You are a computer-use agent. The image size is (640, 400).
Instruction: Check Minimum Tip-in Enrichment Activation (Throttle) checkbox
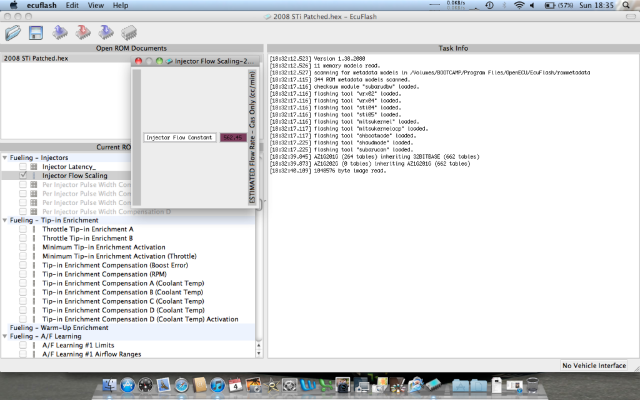[23, 256]
